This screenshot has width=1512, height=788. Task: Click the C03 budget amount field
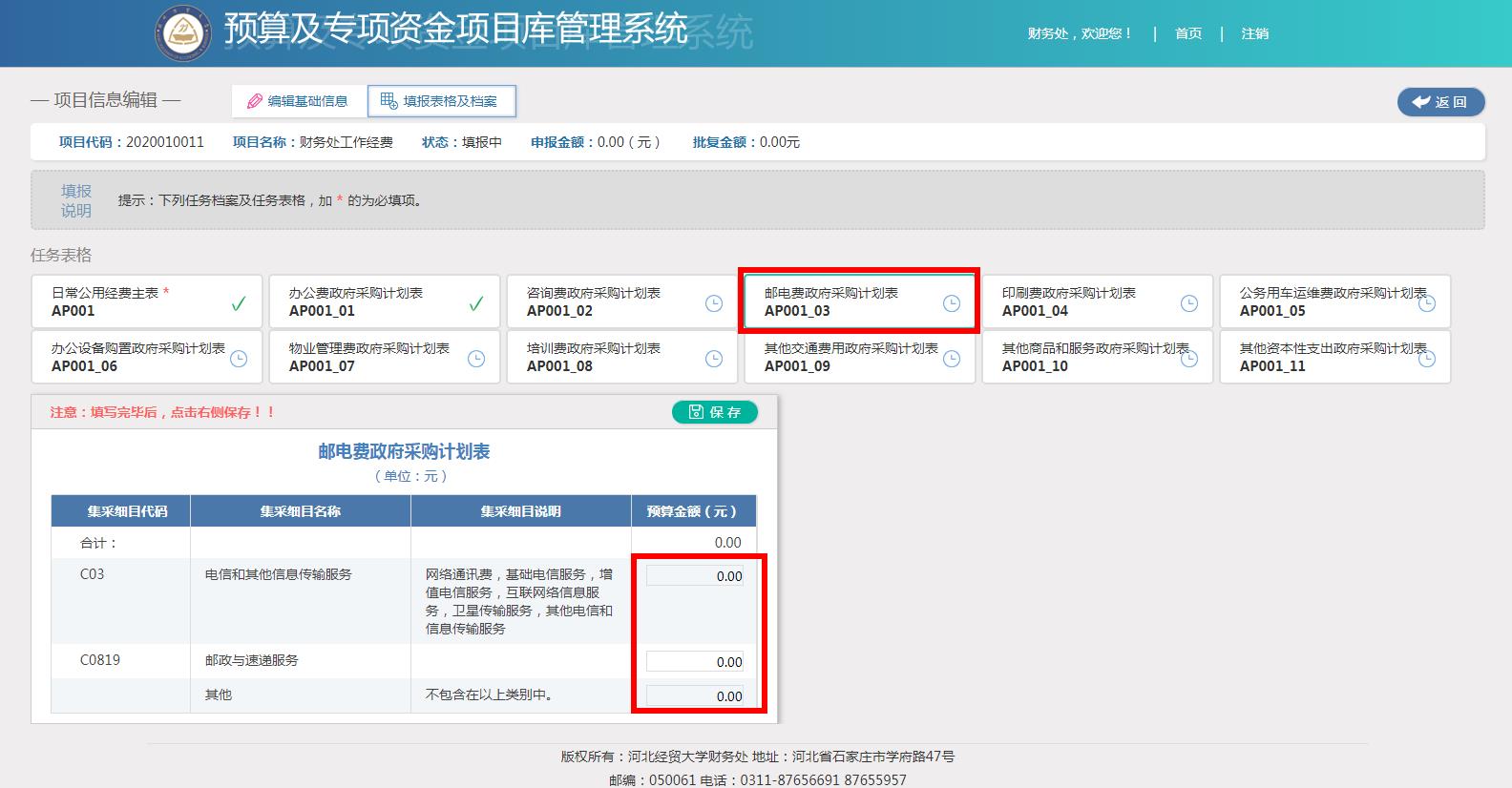click(695, 576)
